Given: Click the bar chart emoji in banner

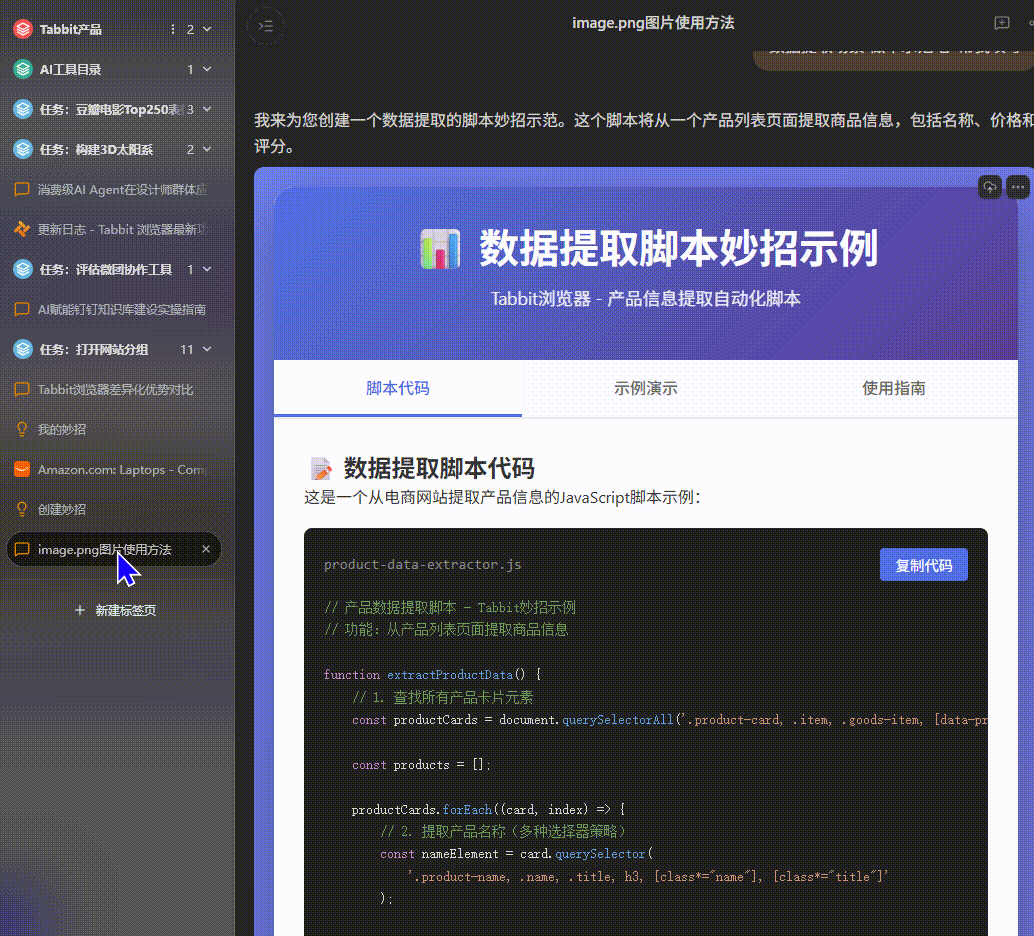Looking at the screenshot, I should click(440, 249).
